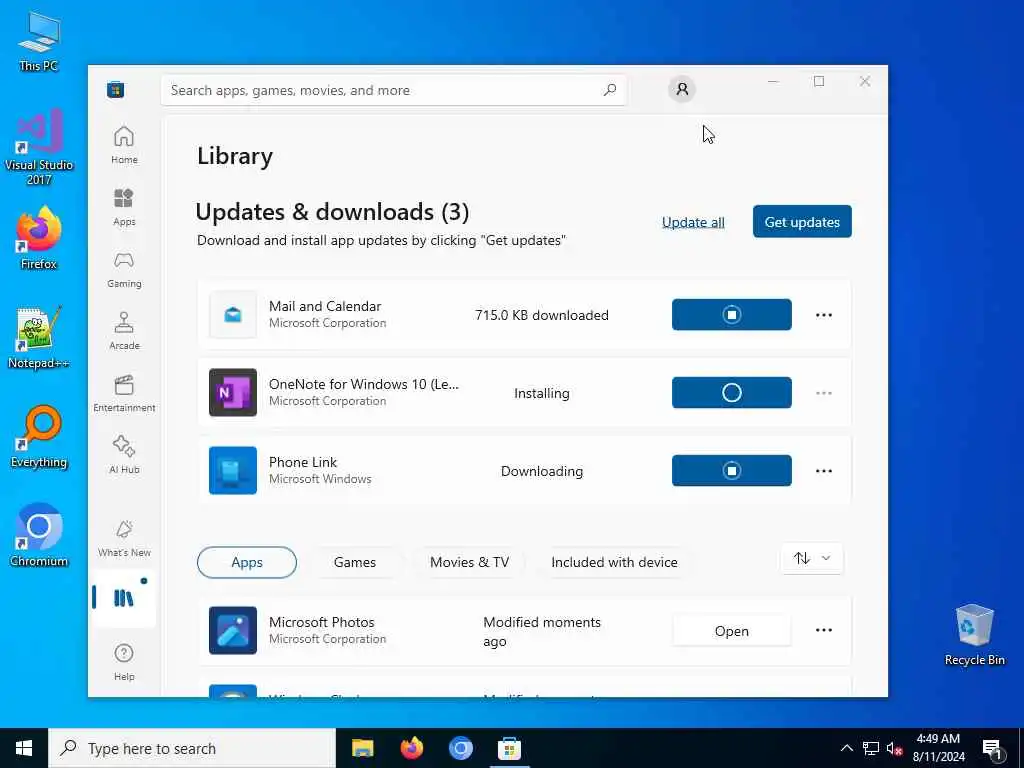Open the Arcade section
Viewport: 1024px width, 768px height.
(x=124, y=331)
